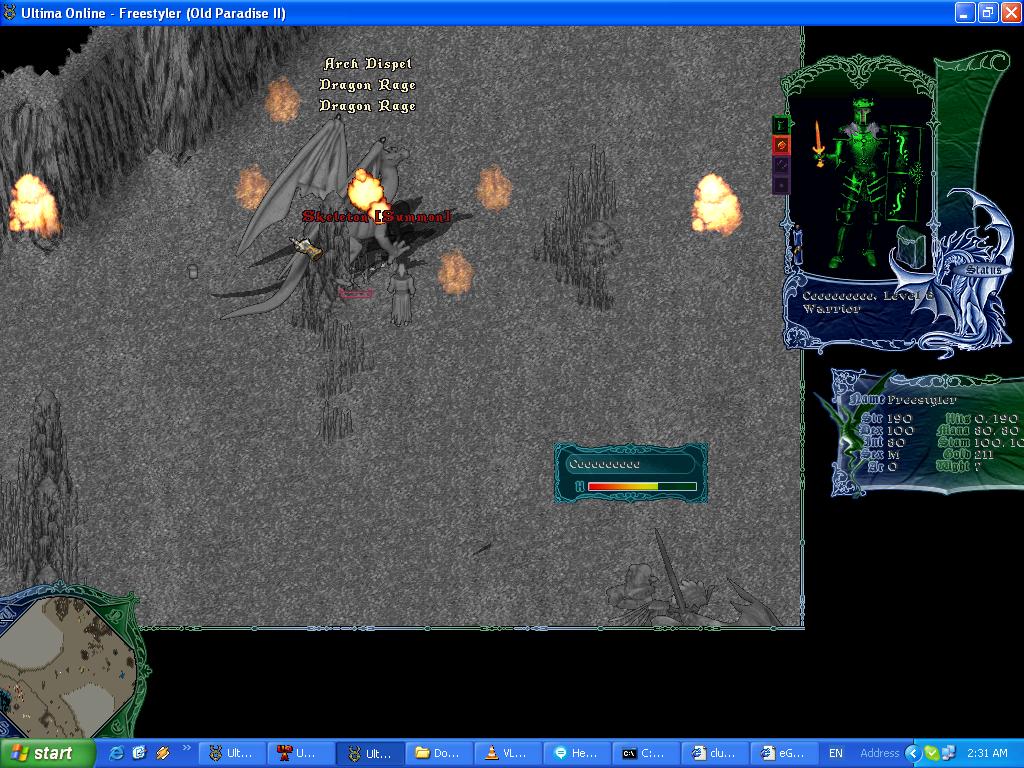Viewport: 1024px width, 768px height.
Task: Click the Name Freestyler status text
Action: [903, 399]
